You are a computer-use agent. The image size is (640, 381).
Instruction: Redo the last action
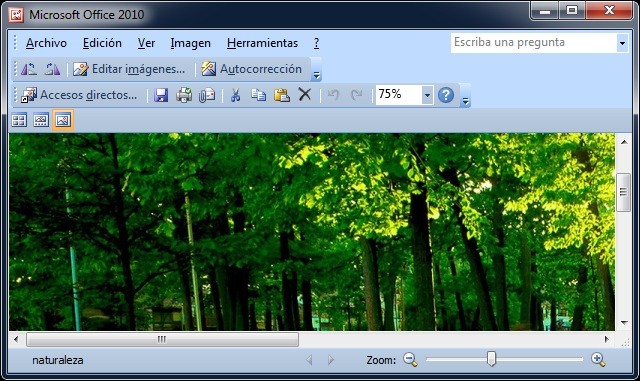coord(356,95)
